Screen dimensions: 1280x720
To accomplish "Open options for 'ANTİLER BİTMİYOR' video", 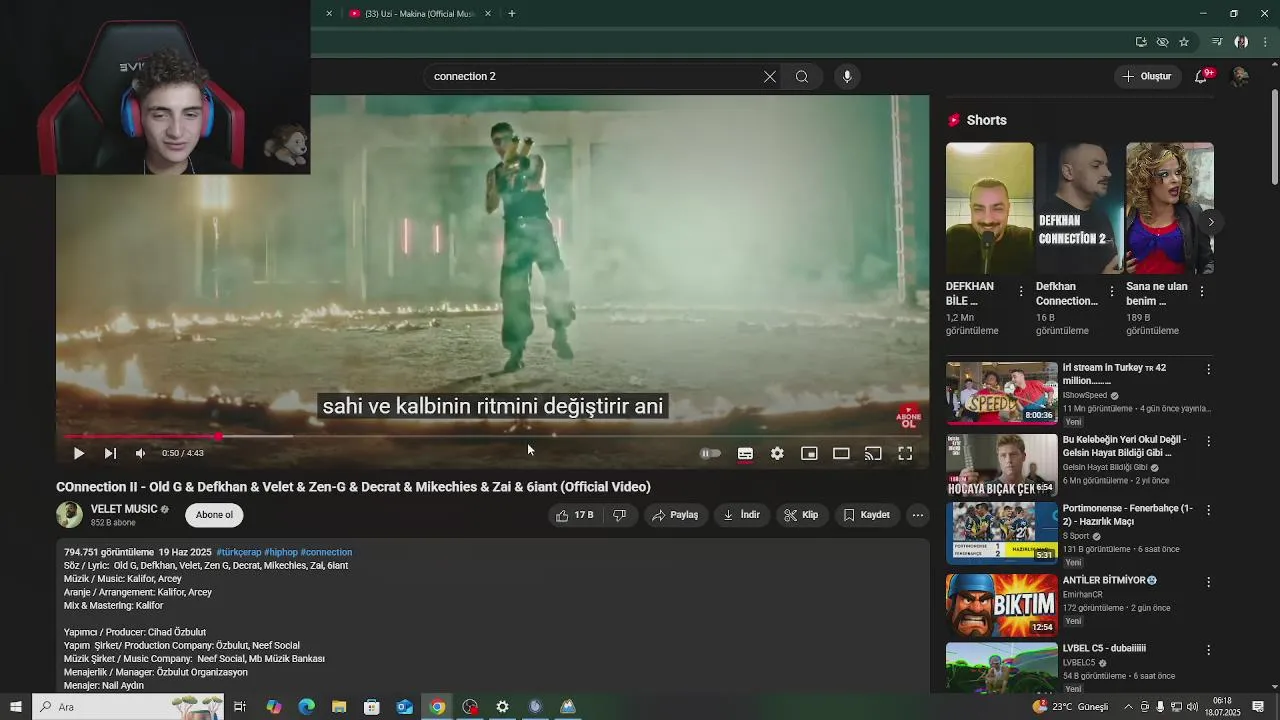I will click(1208, 582).
